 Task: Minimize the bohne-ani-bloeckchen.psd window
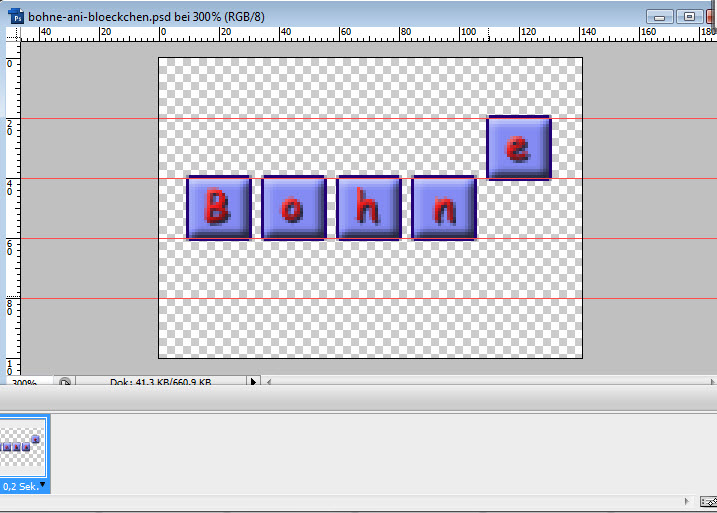(660, 17)
